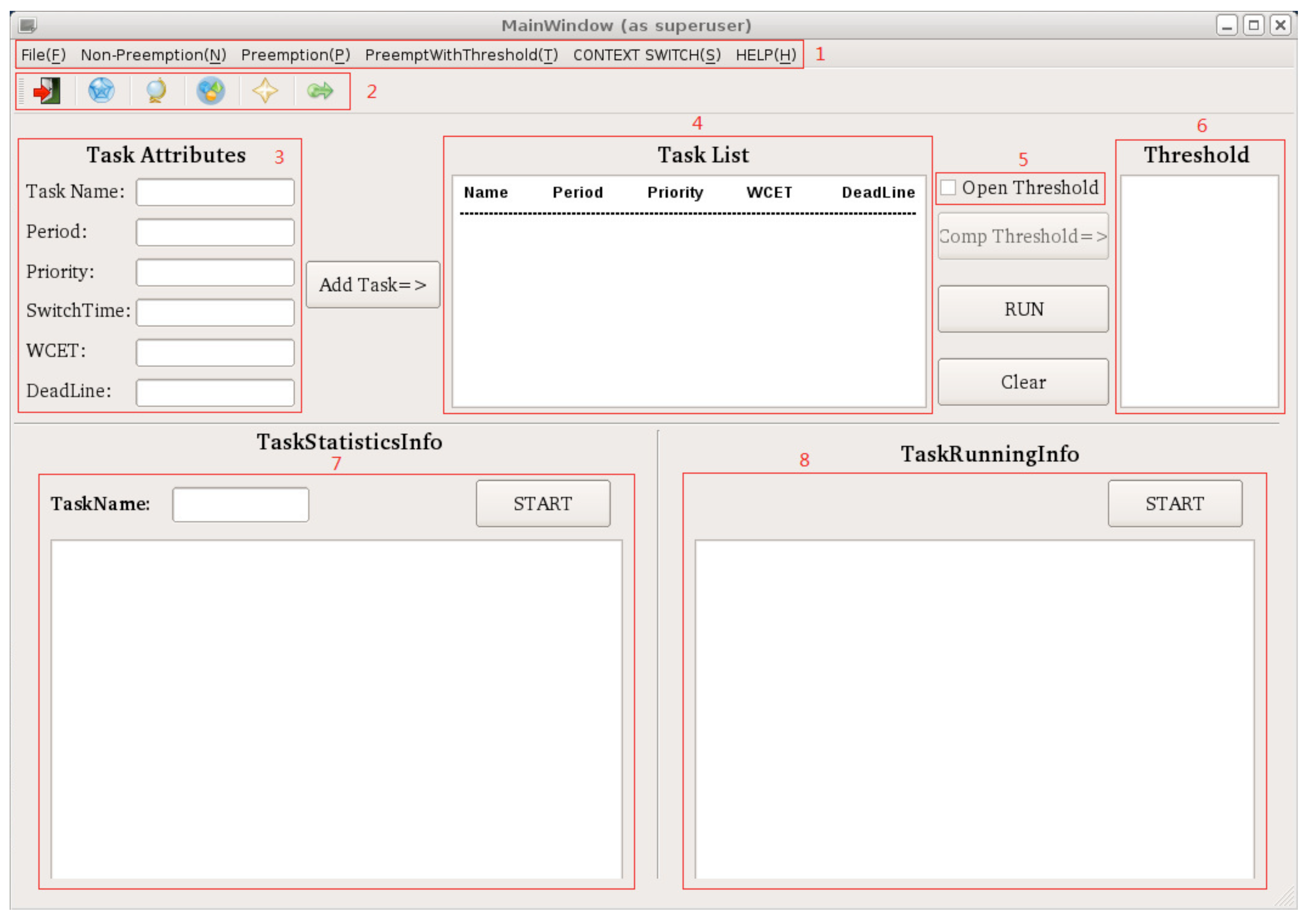Viewport: 1311px width, 924px height.
Task: Click the blue star globe toolbar icon
Action: pyautogui.click(x=102, y=91)
